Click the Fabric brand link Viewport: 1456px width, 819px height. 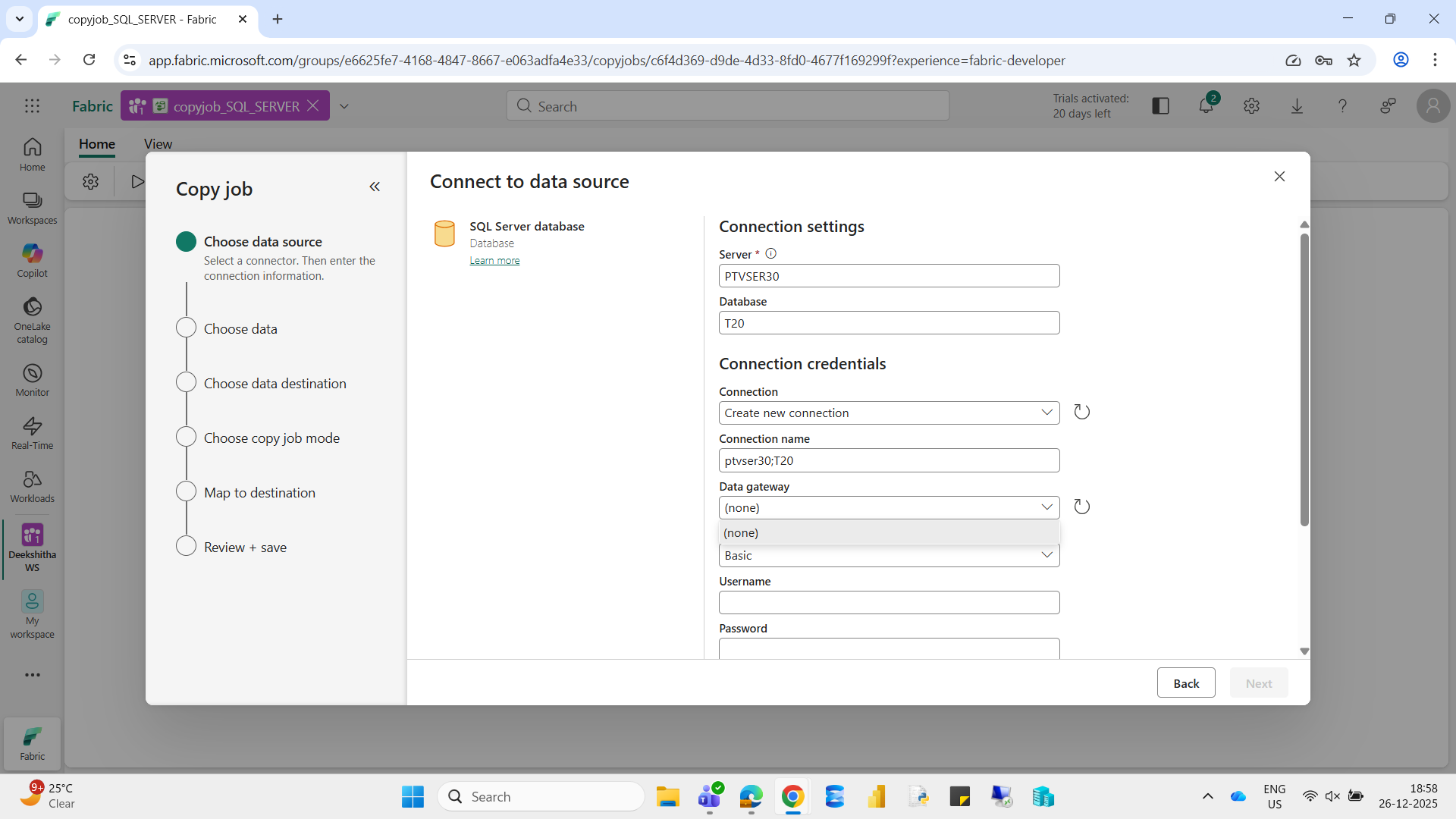coord(93,106)
